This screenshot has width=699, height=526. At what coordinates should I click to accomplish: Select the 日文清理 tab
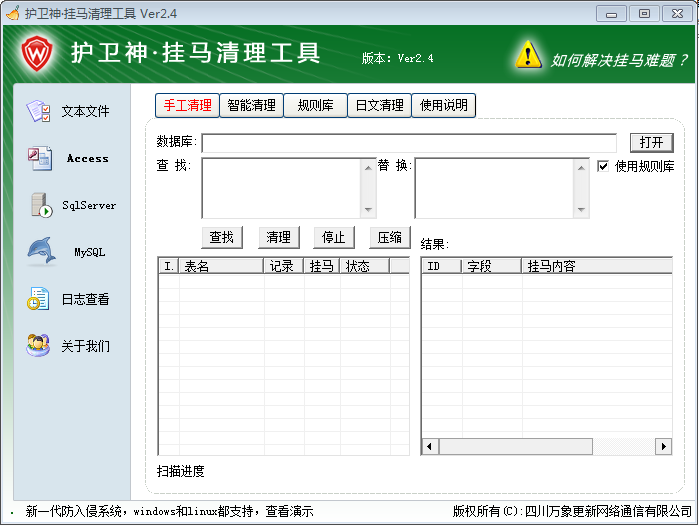pos(379,105)
